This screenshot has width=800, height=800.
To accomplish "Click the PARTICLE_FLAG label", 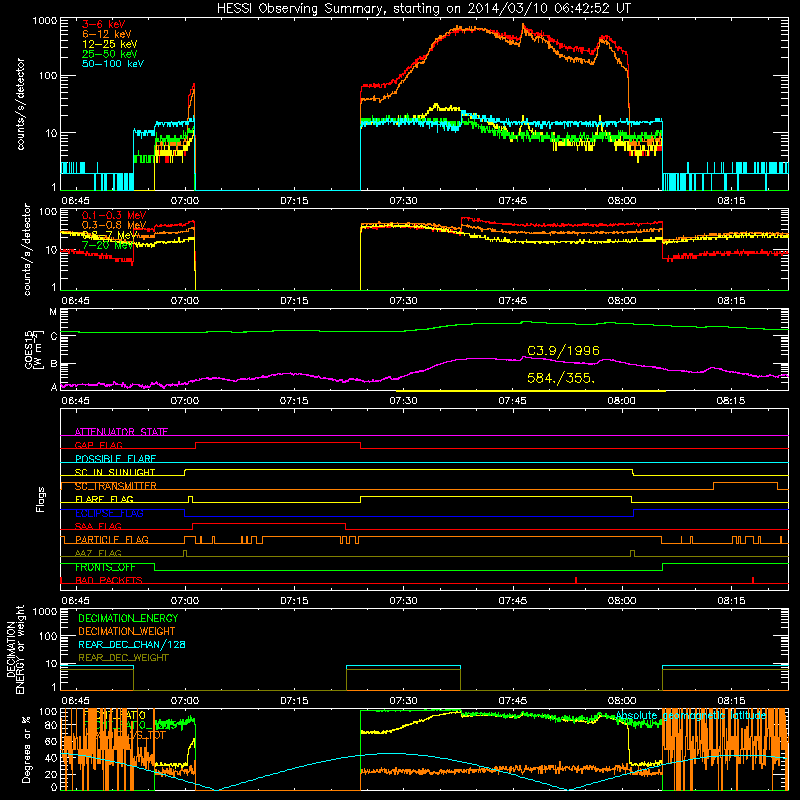I will 112,539.
